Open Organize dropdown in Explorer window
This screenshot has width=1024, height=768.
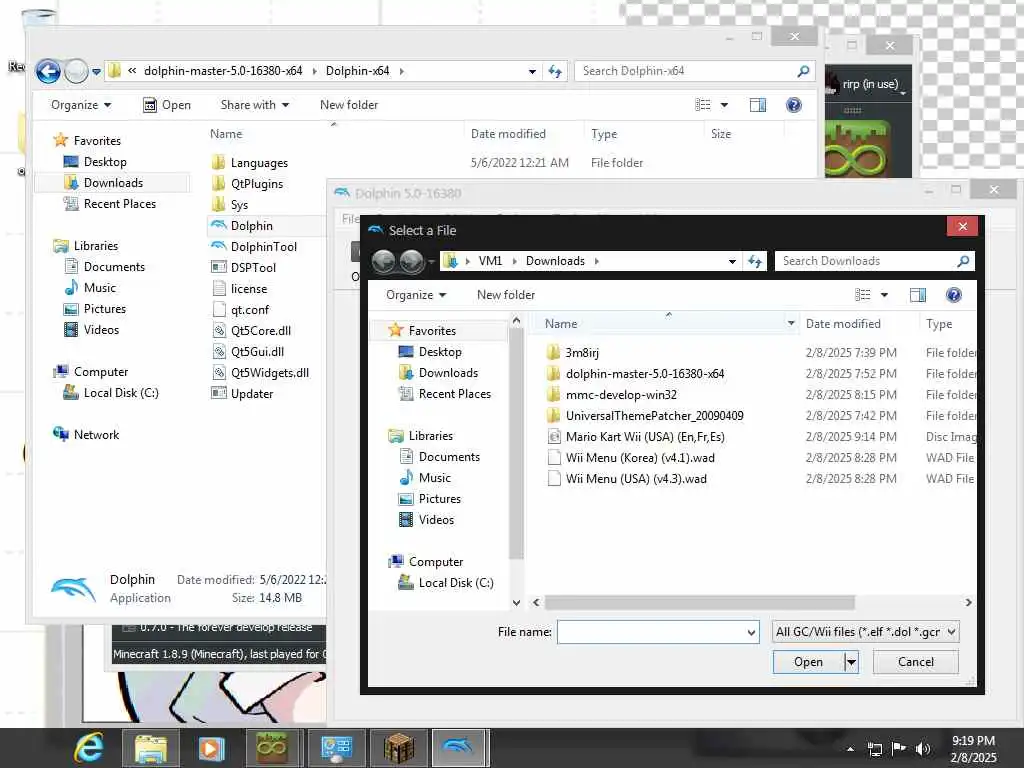coord(81,105)
